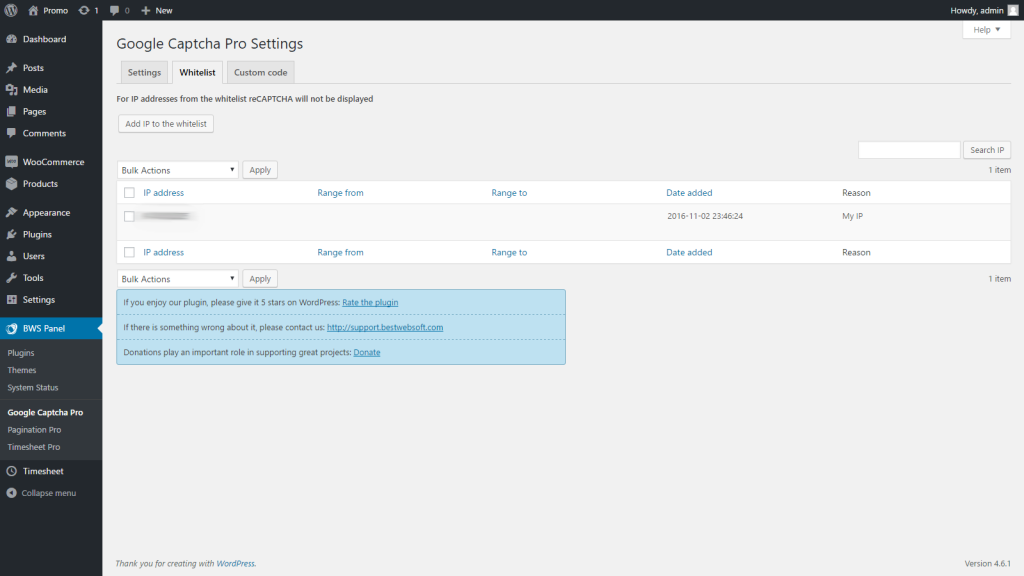Click the updates refresh icon in admin bar
The height and width of the screenshot is (576, 1024).
(x=84, y=10)
